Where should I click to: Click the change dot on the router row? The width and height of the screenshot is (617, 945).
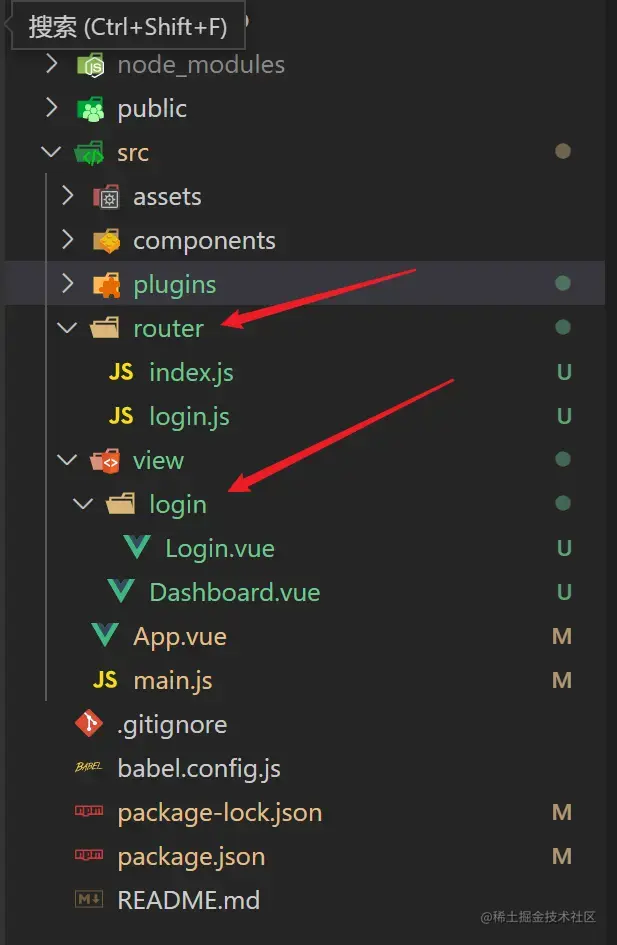(x=563, y=327)
